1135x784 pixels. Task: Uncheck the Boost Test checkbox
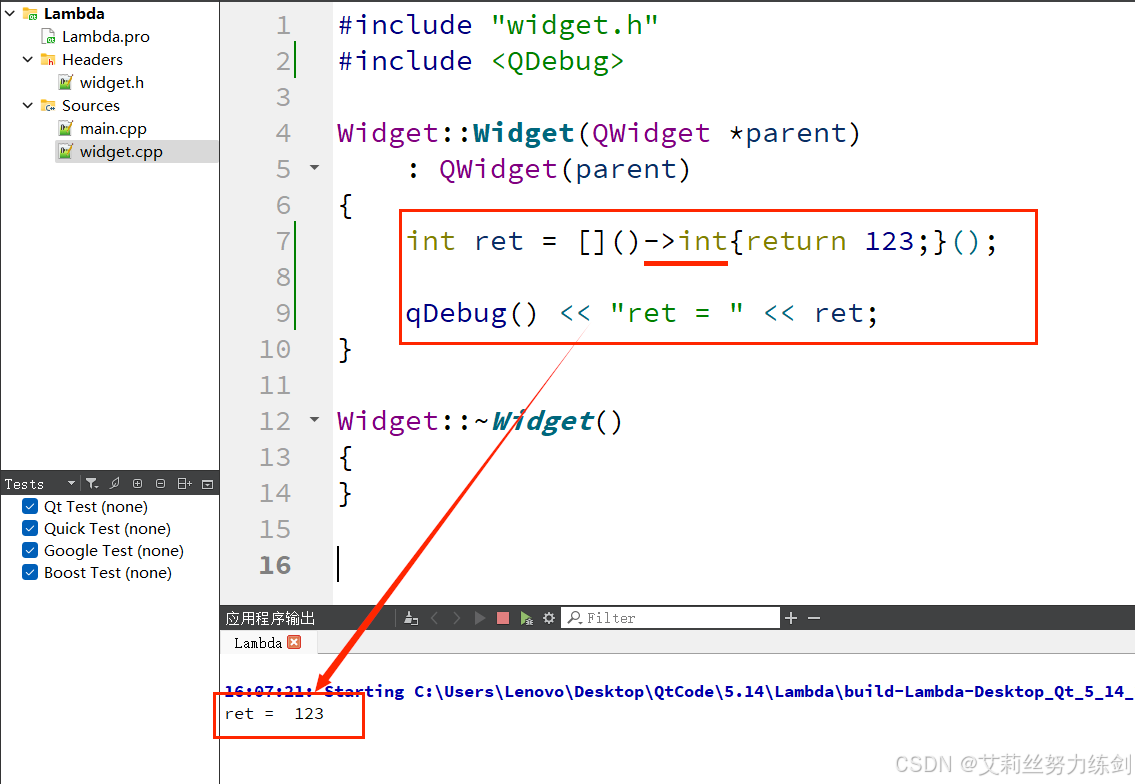click(x=30, y=573)
